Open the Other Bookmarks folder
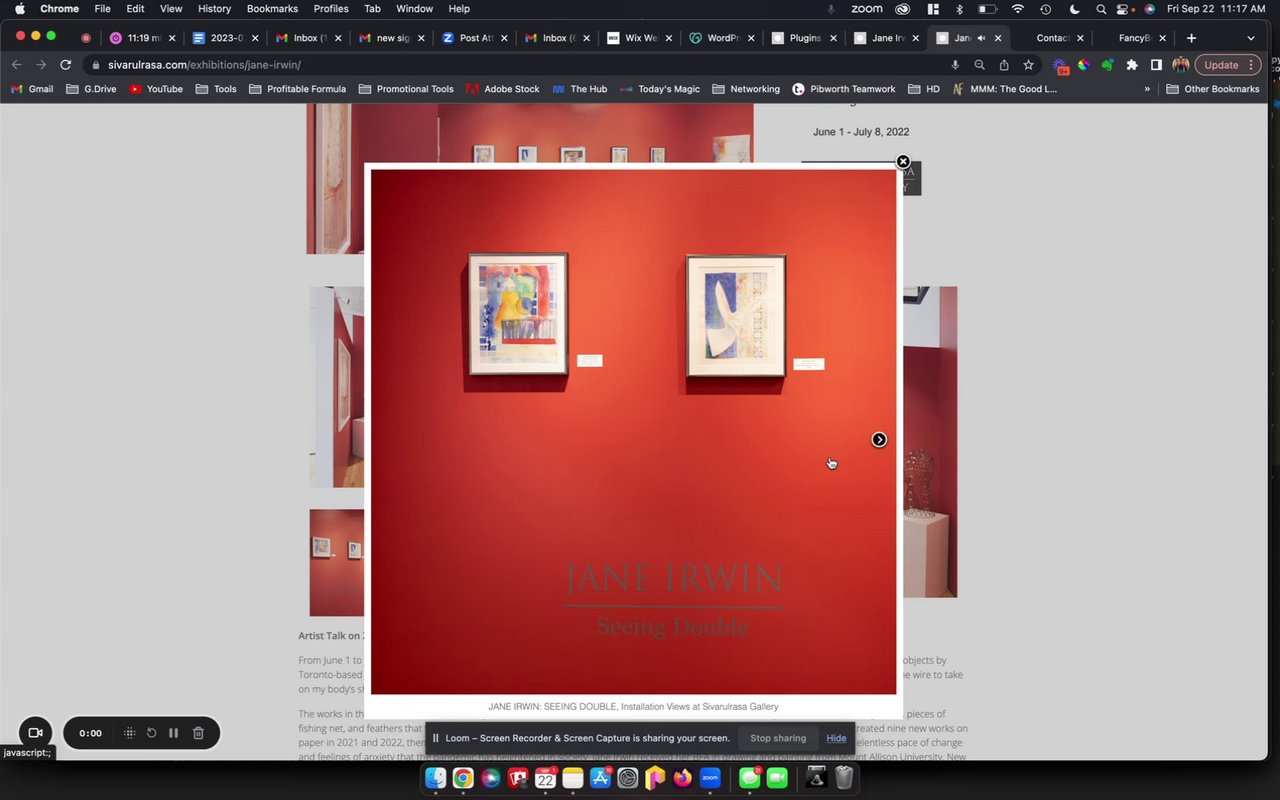1280x800 pixels. (x=1213, y=89)
